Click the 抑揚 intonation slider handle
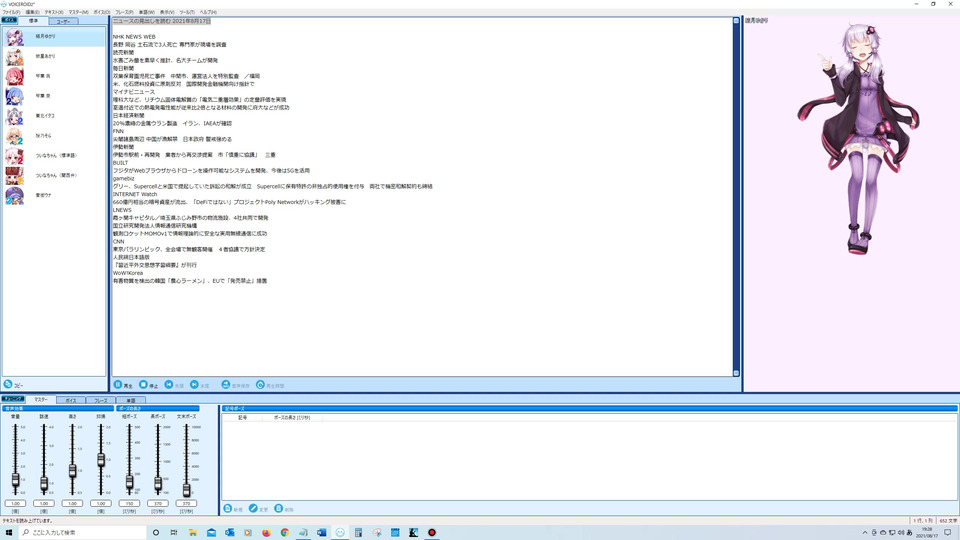This screenshot has width=960, height=540. click(x=101, y=460)
